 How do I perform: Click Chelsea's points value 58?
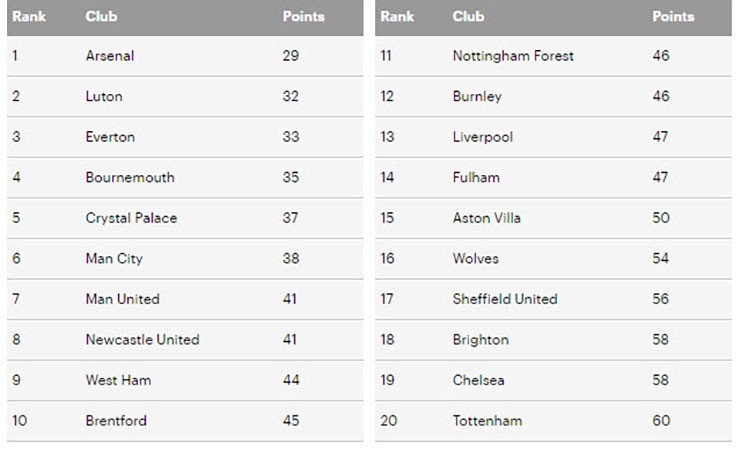(x=660, y=381)
